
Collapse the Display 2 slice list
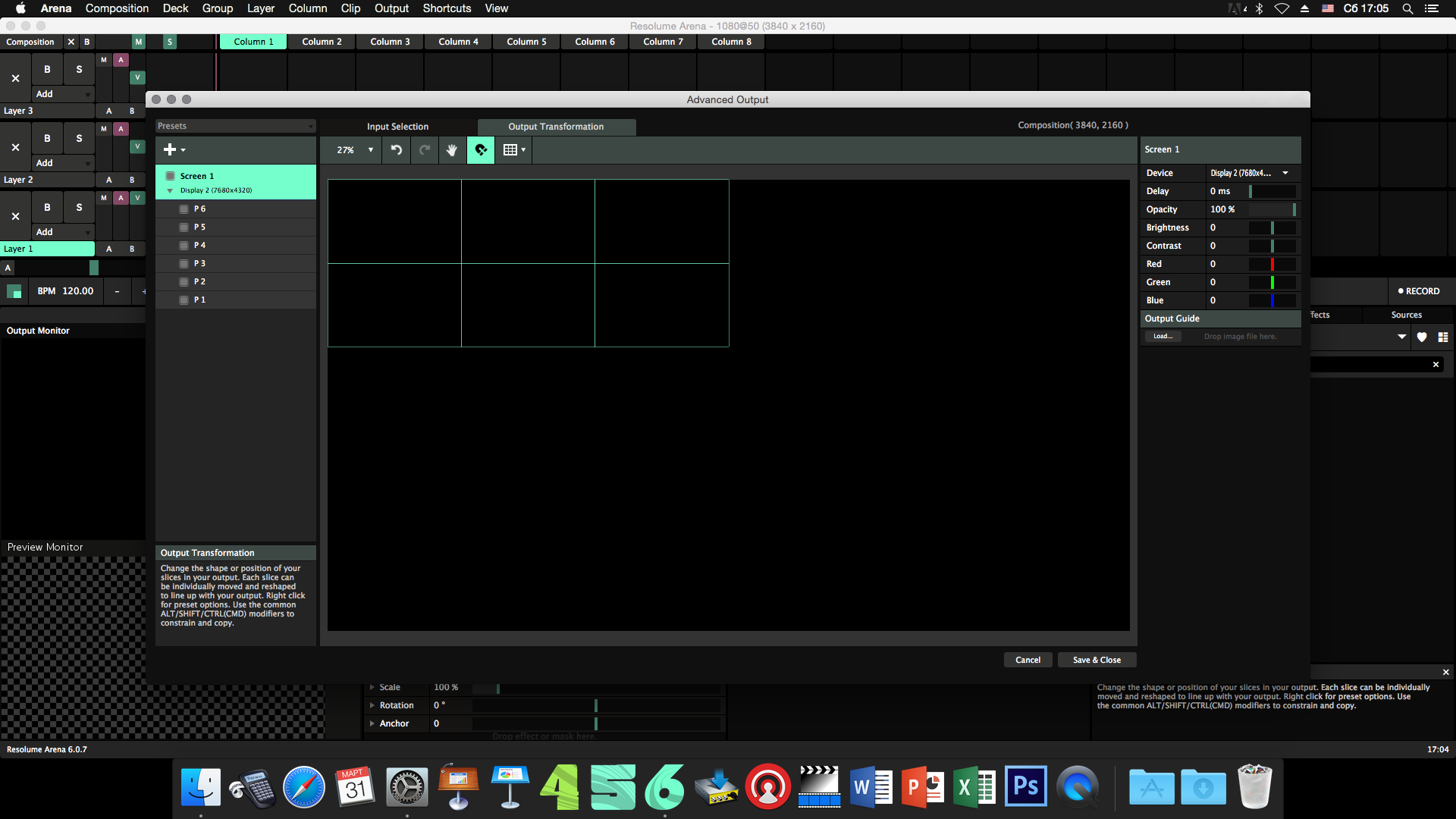tap(170, 191)
